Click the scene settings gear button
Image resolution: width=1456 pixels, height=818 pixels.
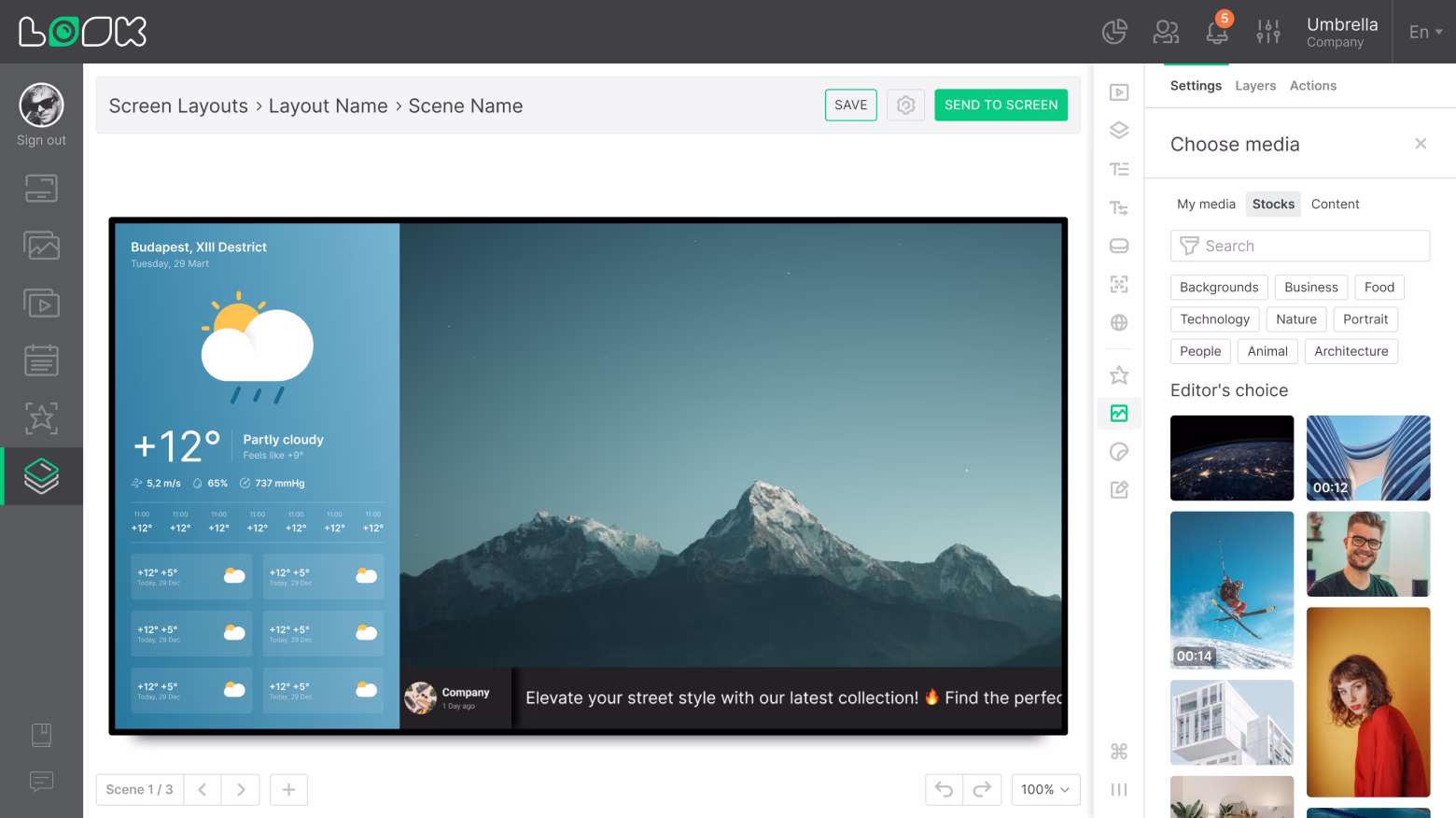(905, 106)
